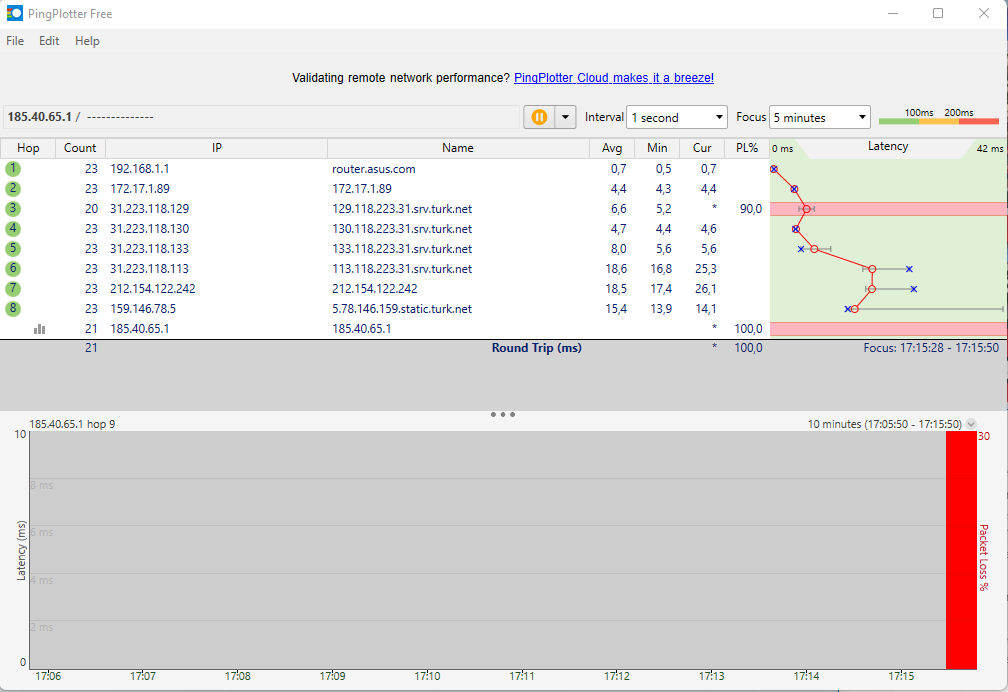This screenshot has width=1008, height=692.
Task: Click the Count column header
Action: point(80,148)
